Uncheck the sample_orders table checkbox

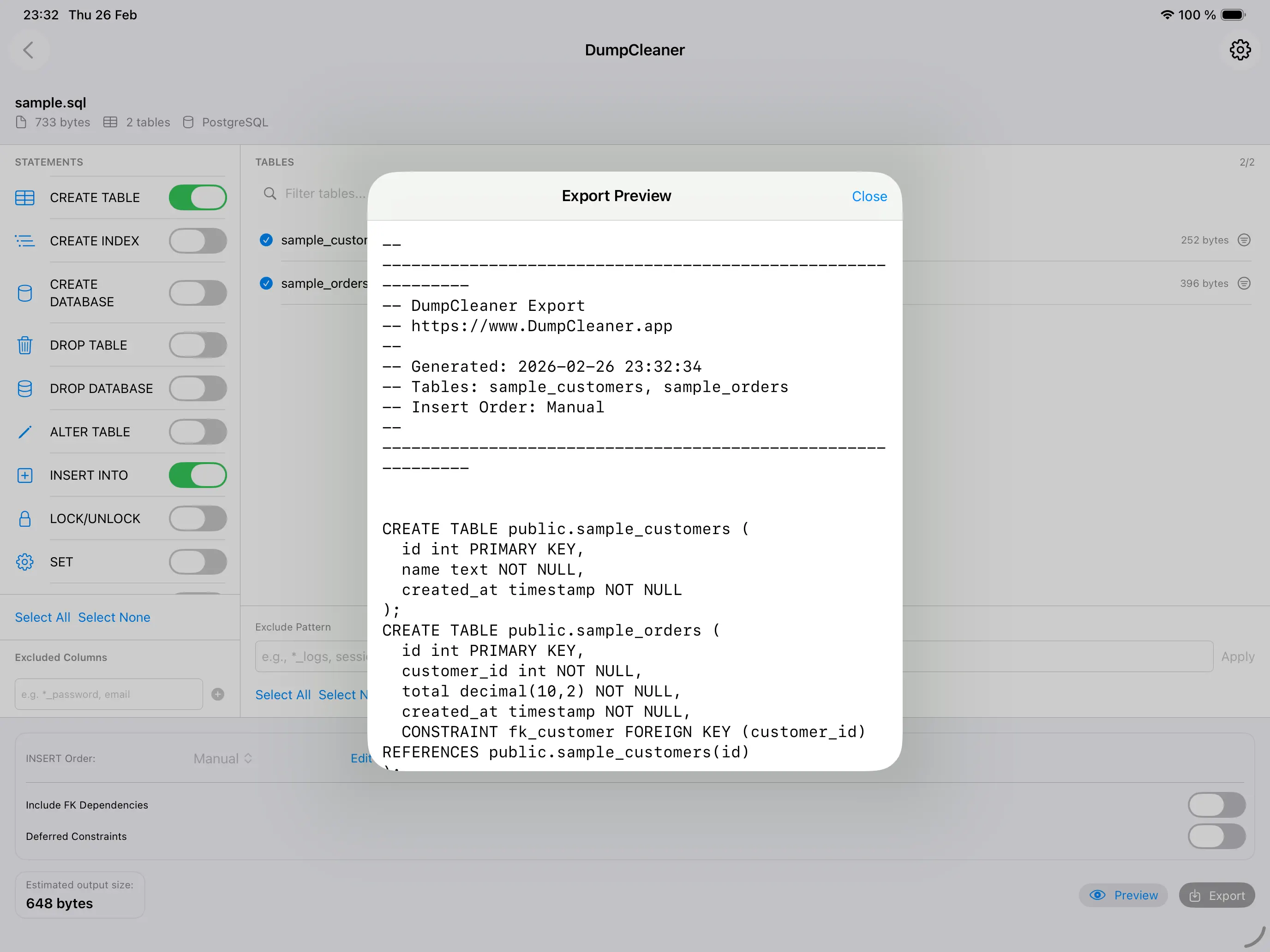point(266,284)
